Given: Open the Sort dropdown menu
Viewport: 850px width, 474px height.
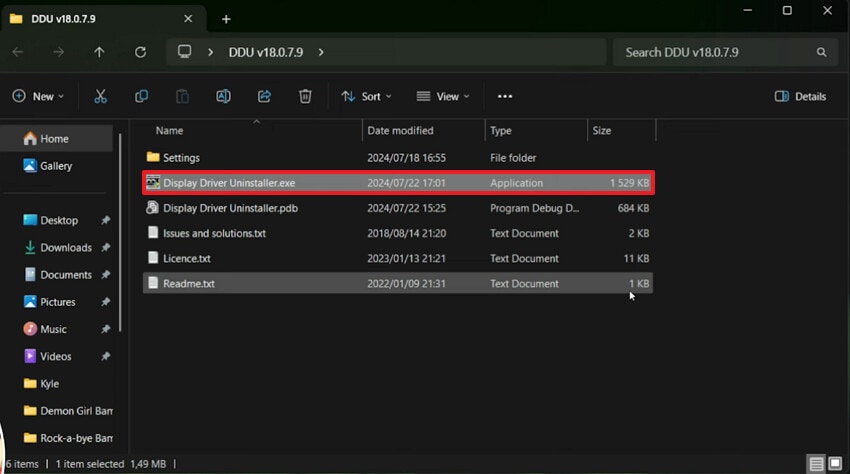Looking at the screenshot, I should (366, 97).
